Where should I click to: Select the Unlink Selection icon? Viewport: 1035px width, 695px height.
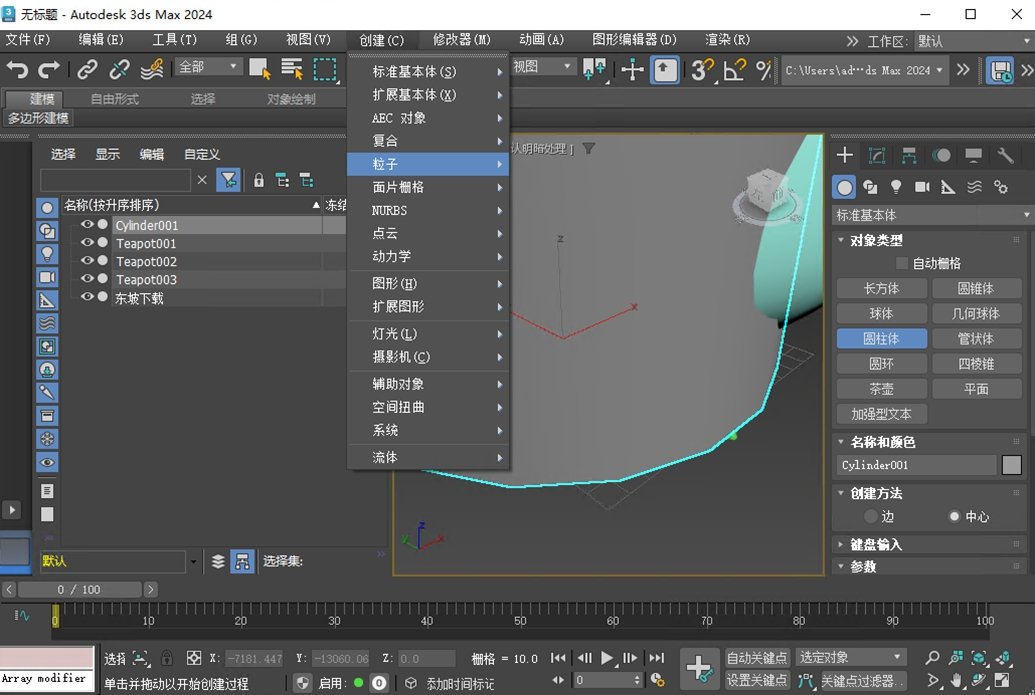[x=119, y=69]
